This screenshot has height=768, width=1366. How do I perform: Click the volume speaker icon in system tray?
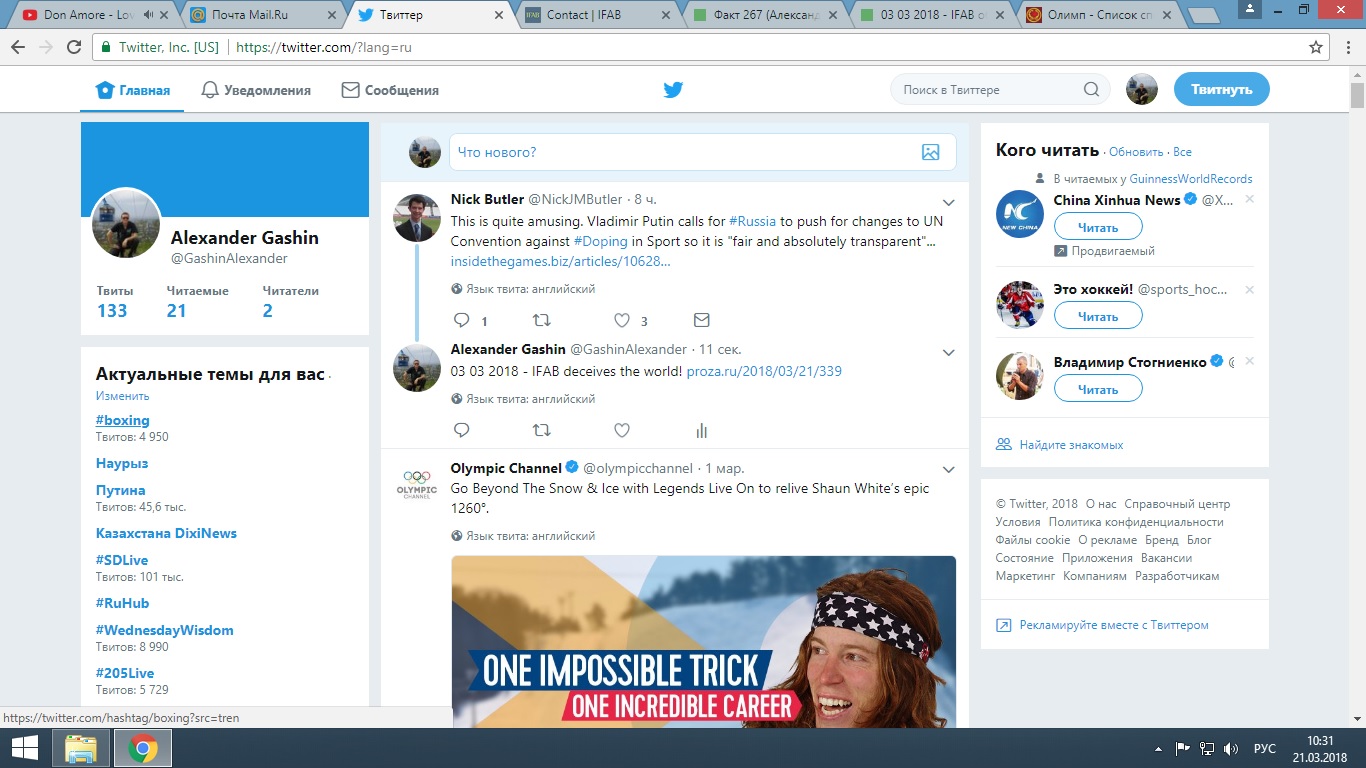click(1231, 748)
